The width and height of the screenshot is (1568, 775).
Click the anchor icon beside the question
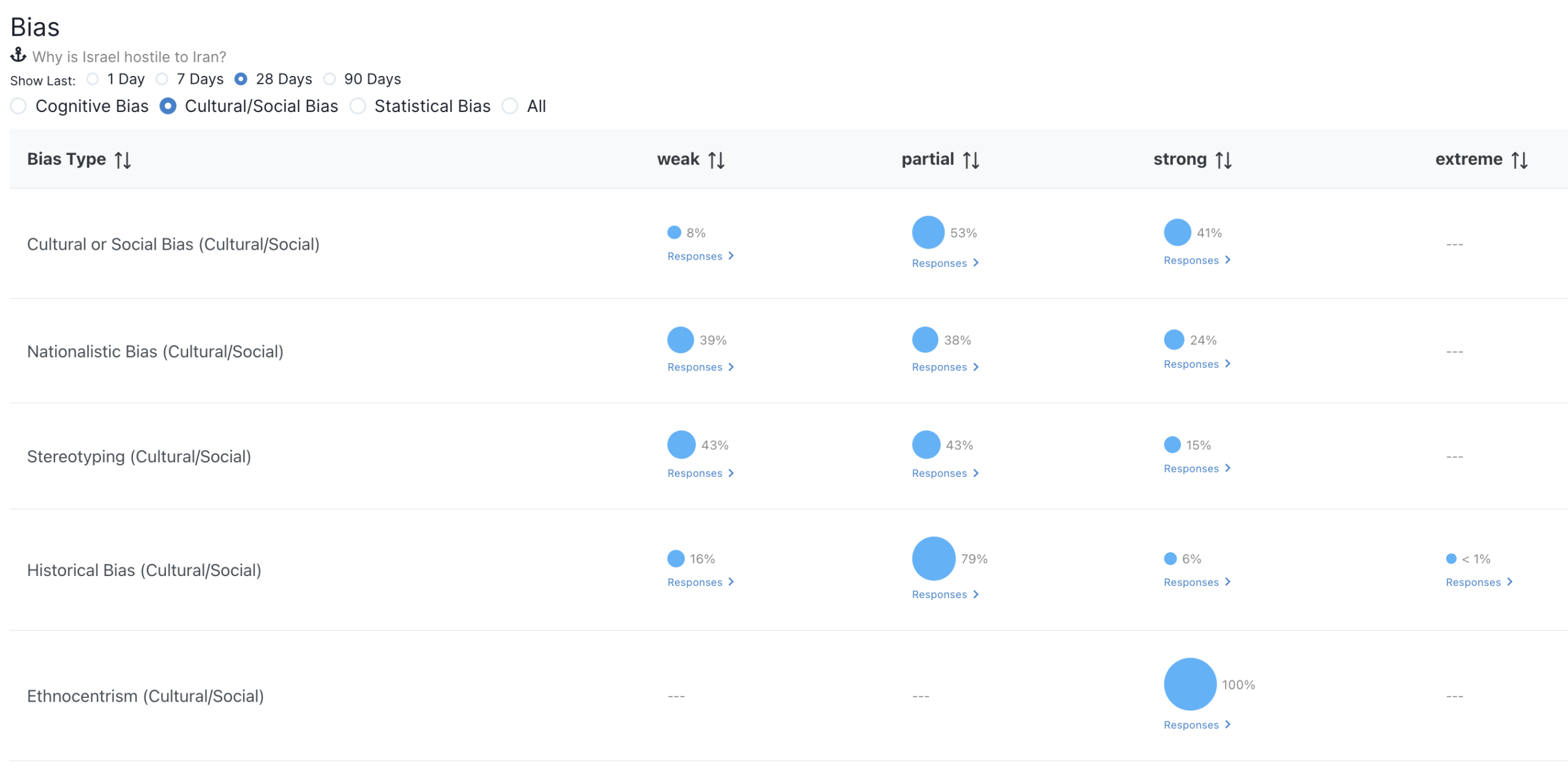click(18, 56)
